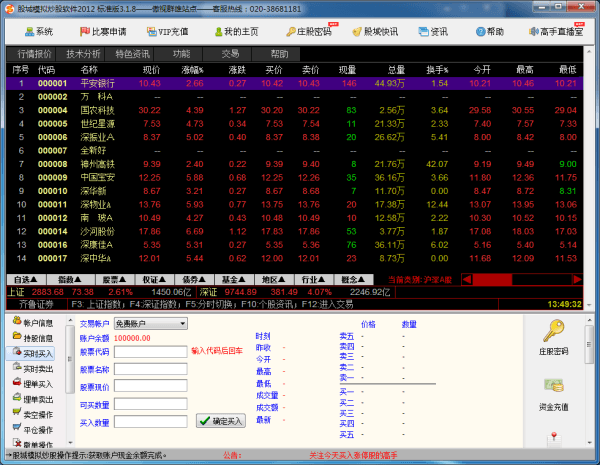Click red right arrow of horizontal scroller
The image size is (600, 465).
click(577, 280)
